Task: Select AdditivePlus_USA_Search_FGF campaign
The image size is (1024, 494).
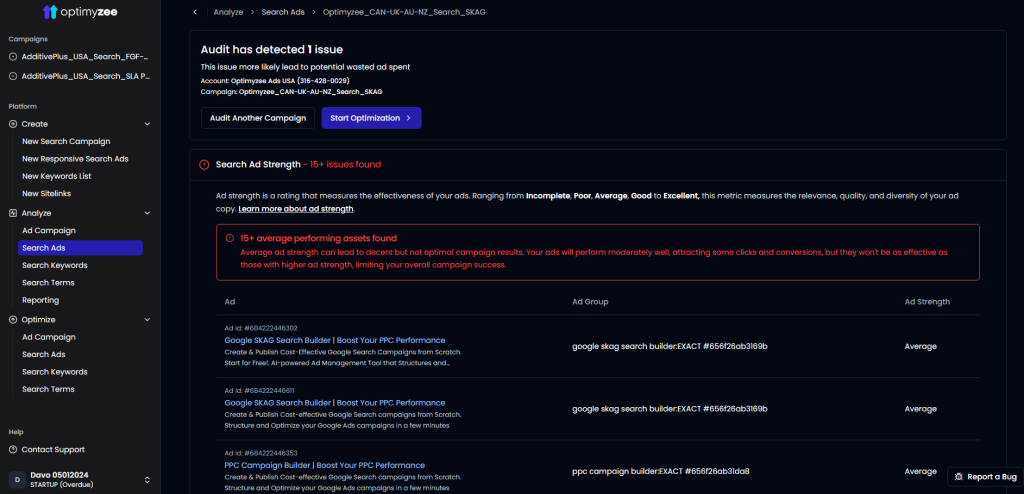Action: coord(85,57)
